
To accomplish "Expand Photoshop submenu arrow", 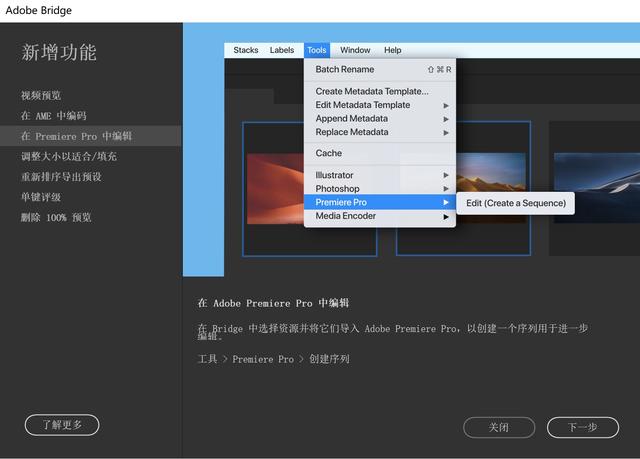I will tap(446, 188).
